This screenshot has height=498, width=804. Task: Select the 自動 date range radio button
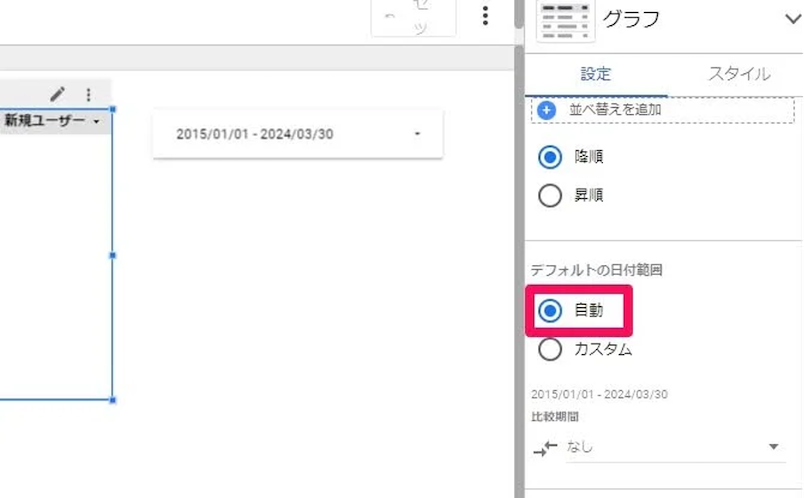550,310
